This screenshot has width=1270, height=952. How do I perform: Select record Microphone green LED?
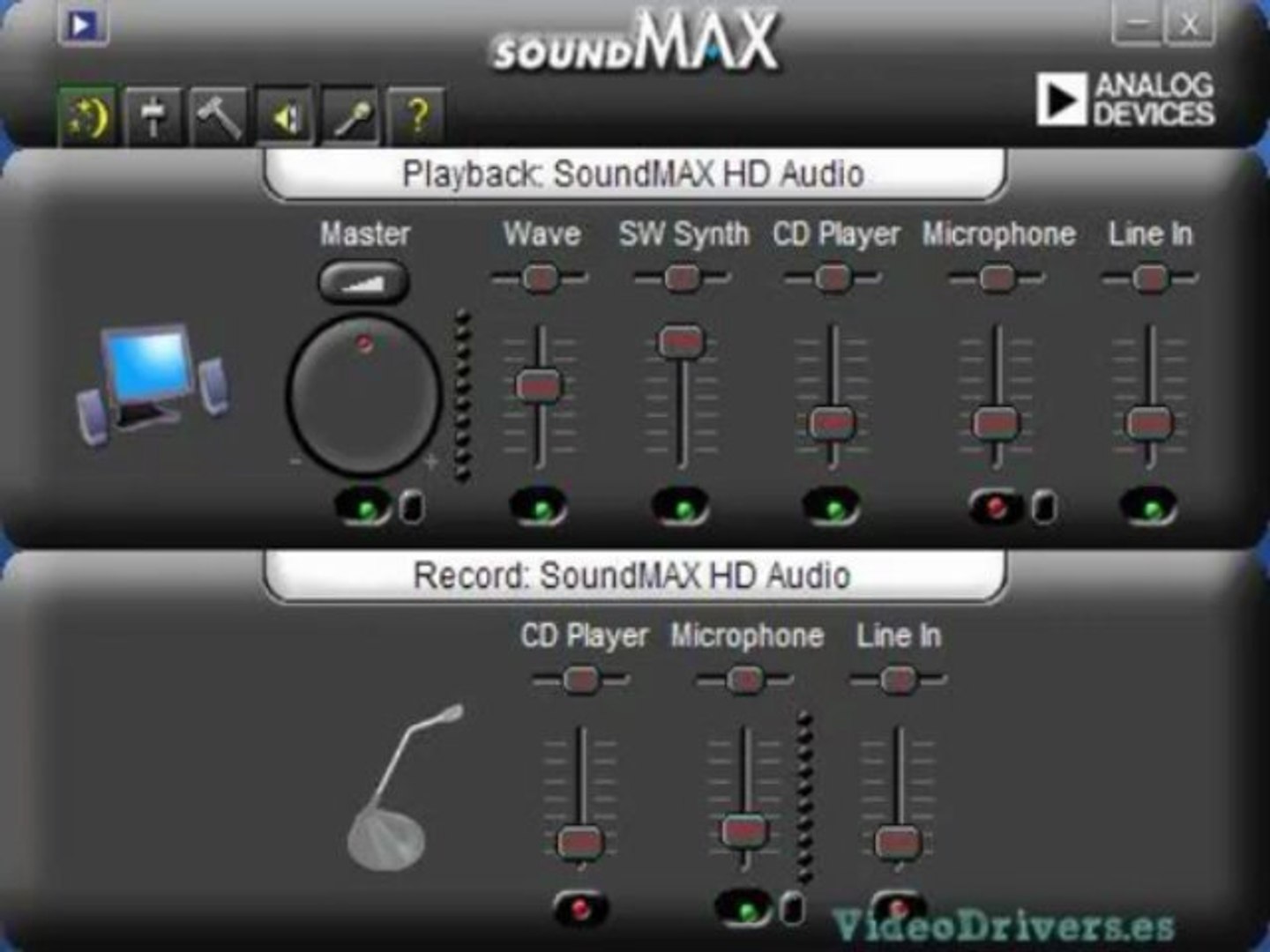point(743,909)
